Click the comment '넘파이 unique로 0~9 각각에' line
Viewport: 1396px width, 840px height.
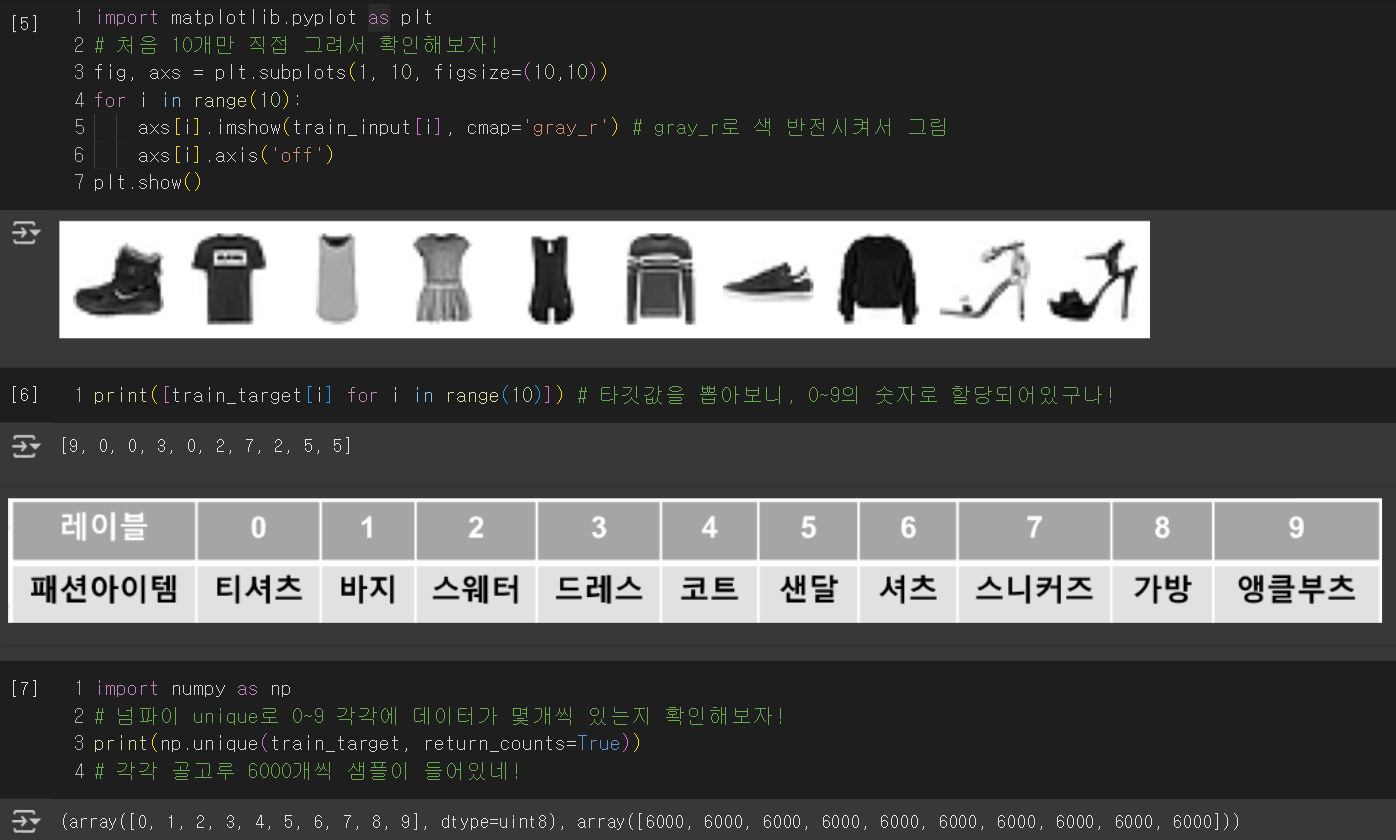pos(440,717)
